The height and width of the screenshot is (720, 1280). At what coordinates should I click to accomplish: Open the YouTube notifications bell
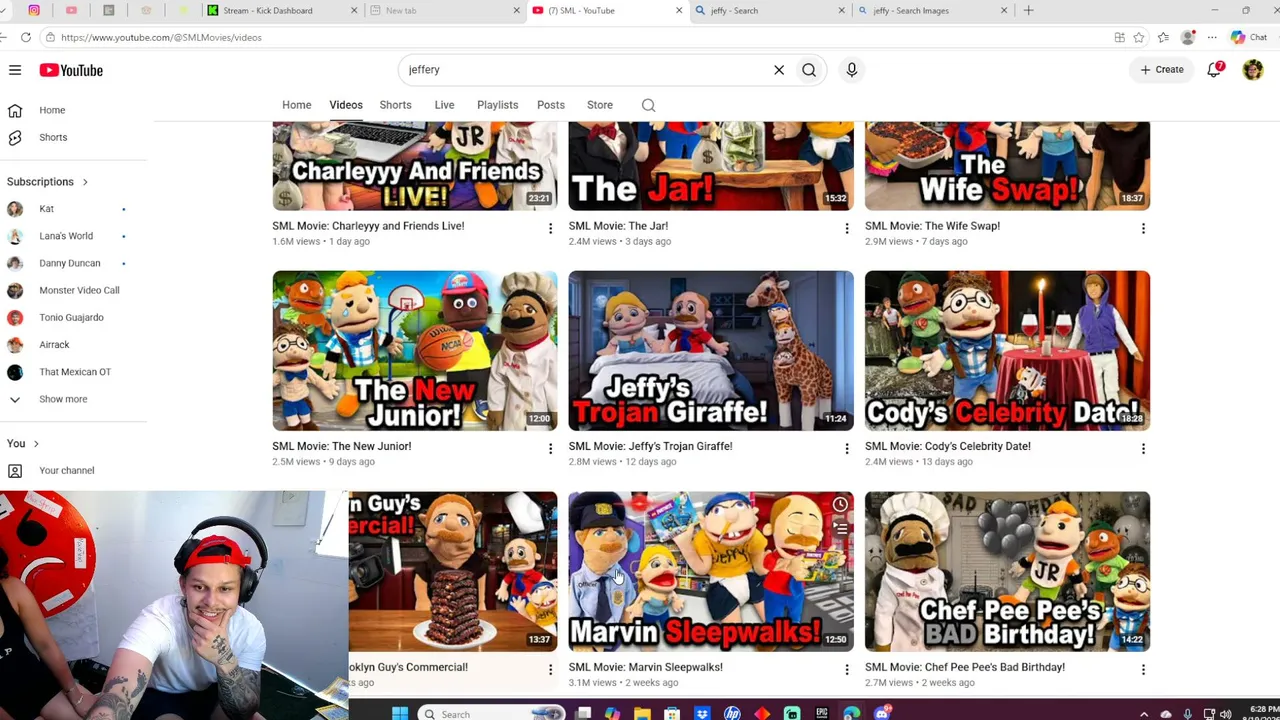[x=1215, y=70]
